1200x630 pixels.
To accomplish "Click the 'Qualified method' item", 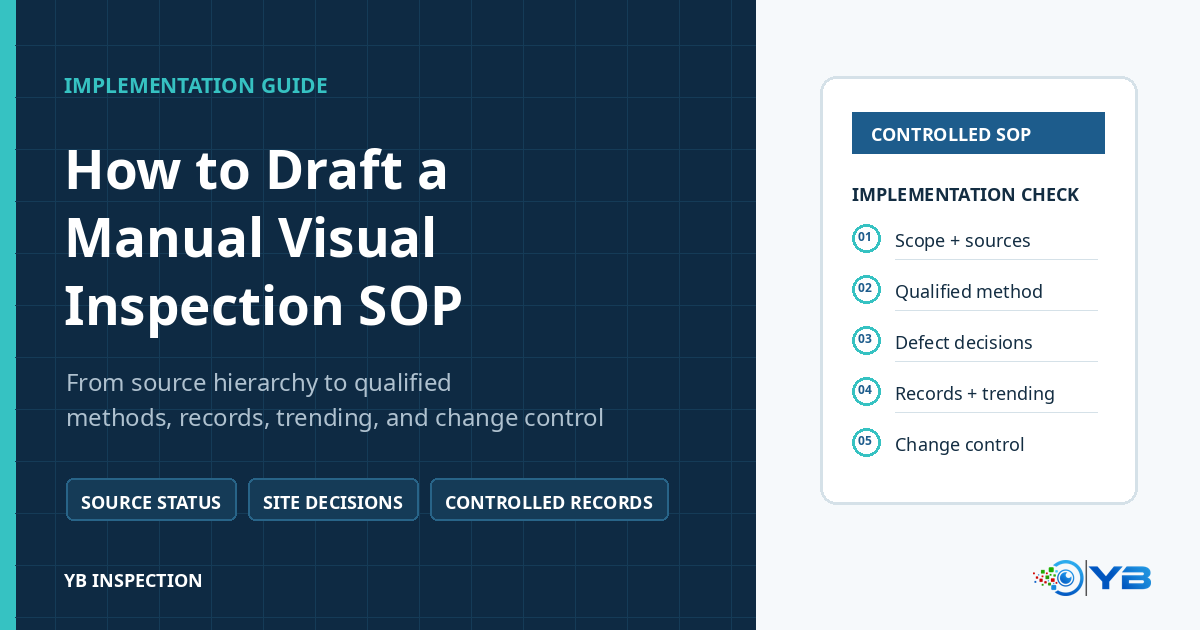I will pos(968,292).
